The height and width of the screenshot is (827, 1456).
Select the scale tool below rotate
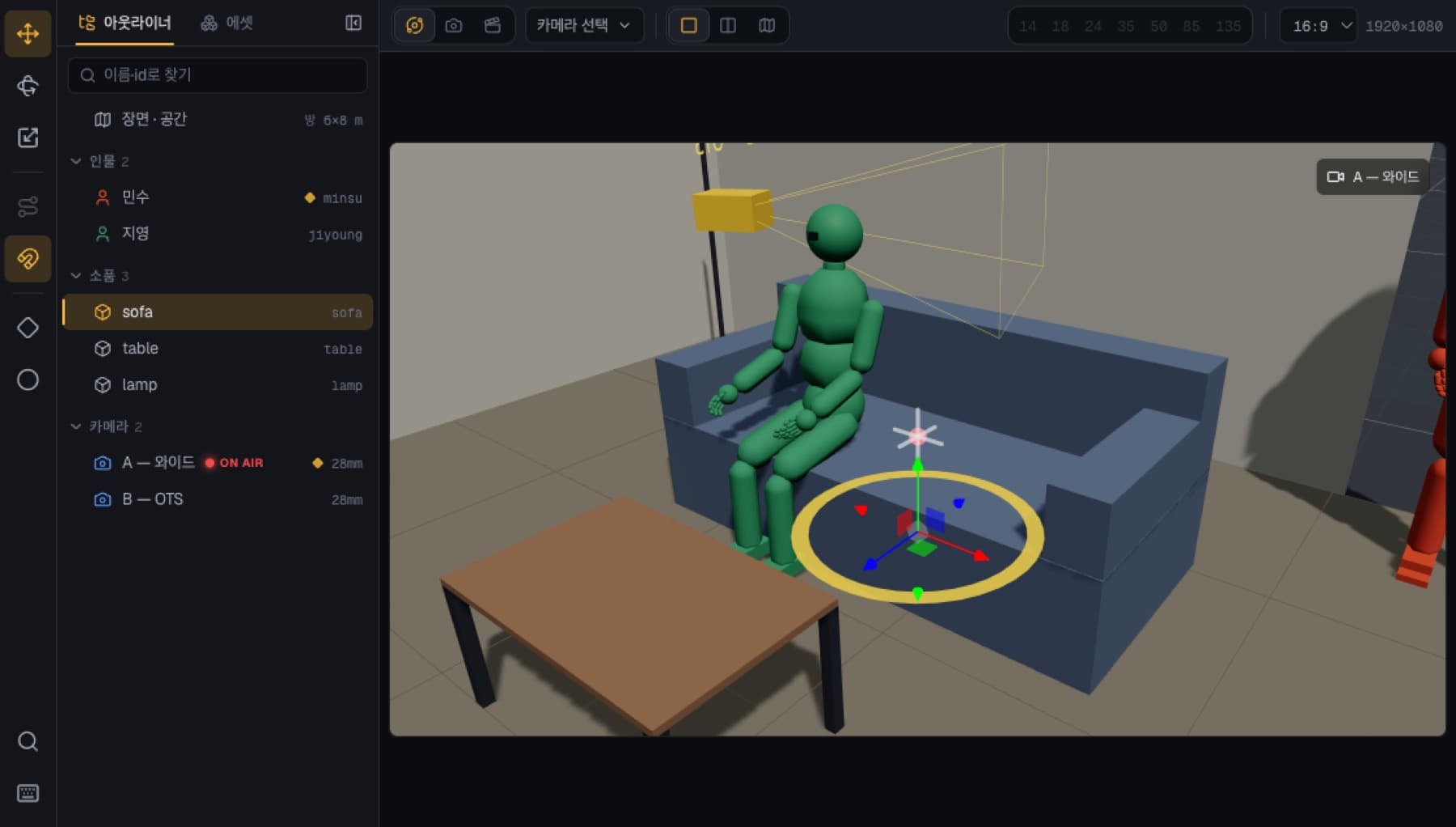(28, 138)
